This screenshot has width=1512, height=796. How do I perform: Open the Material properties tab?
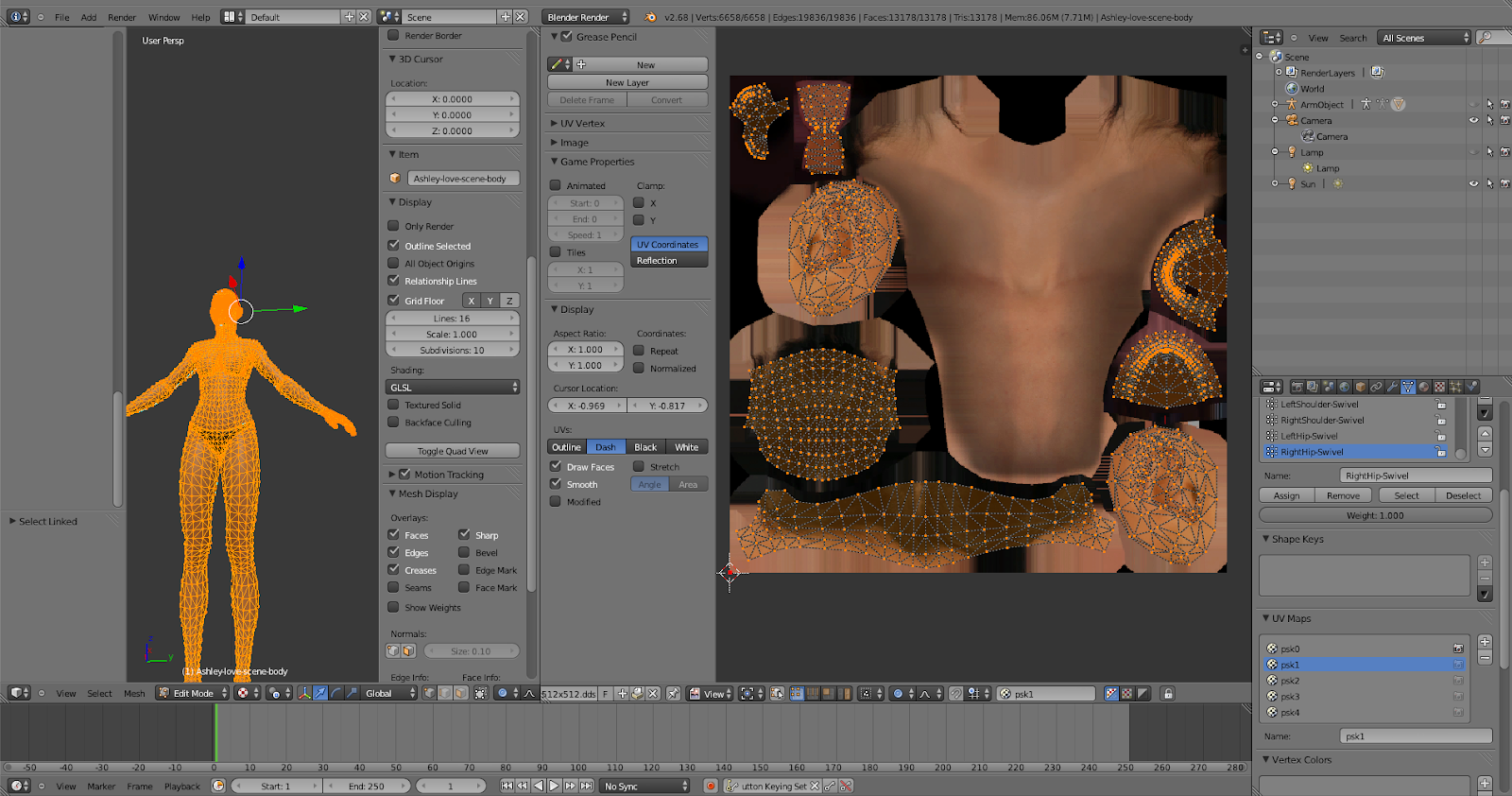point(1424,387)
